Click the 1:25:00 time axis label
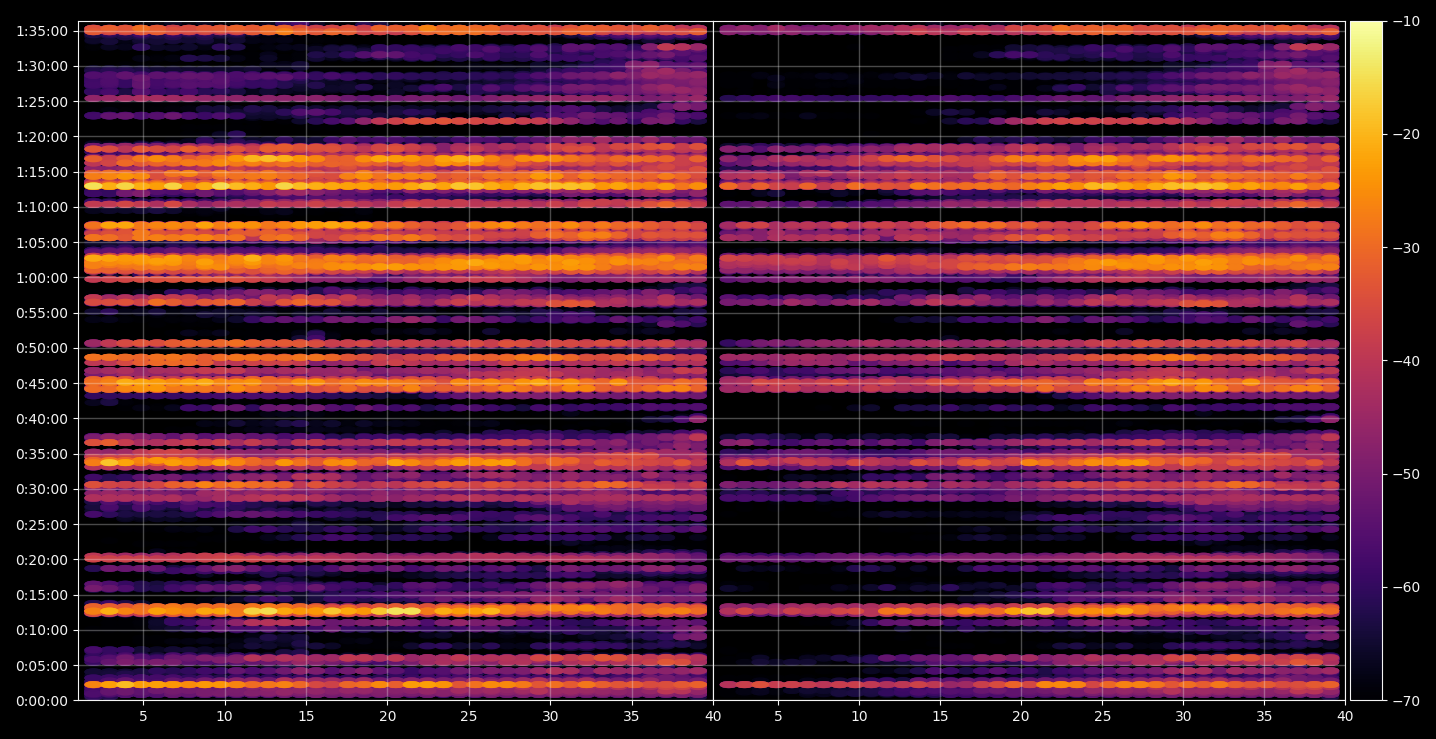This screenshot has width=1436, height=739. (42, 102)
